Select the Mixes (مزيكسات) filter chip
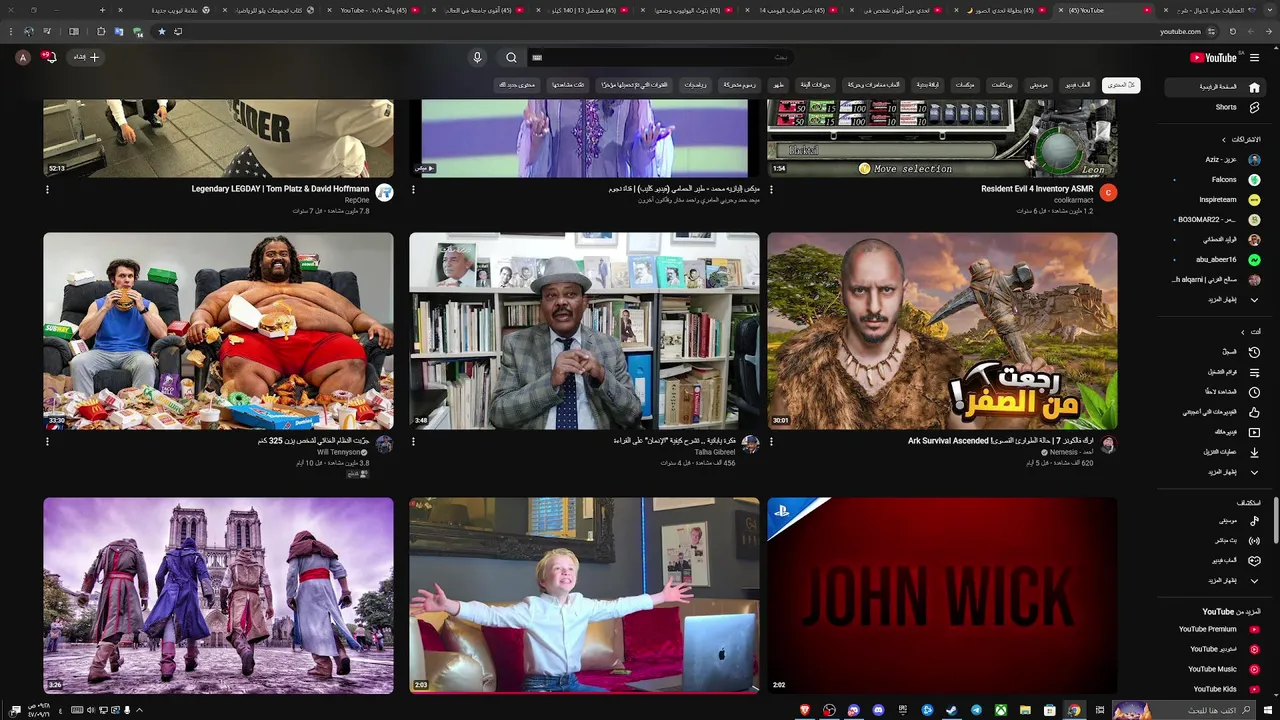 coord(964,85)
